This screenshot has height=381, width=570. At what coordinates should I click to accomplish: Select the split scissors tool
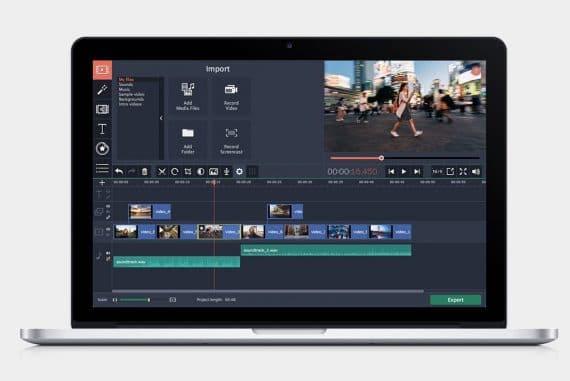click(162, 172)
